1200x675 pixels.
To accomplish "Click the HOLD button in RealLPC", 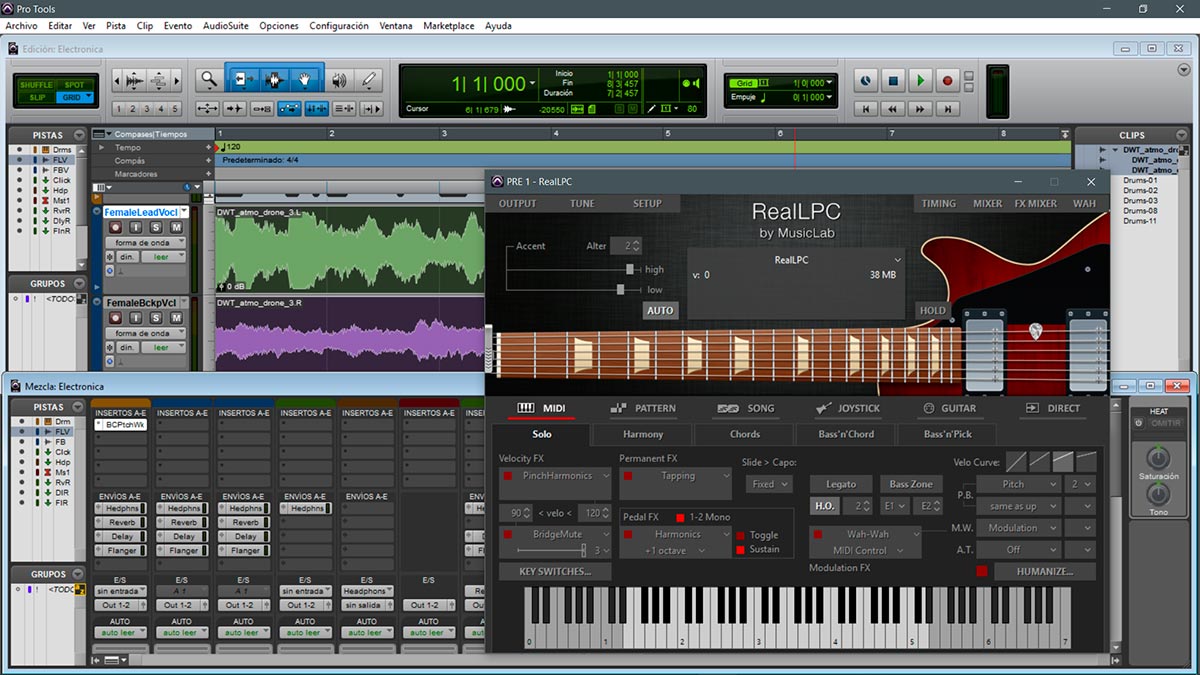I will coord(933,310).
